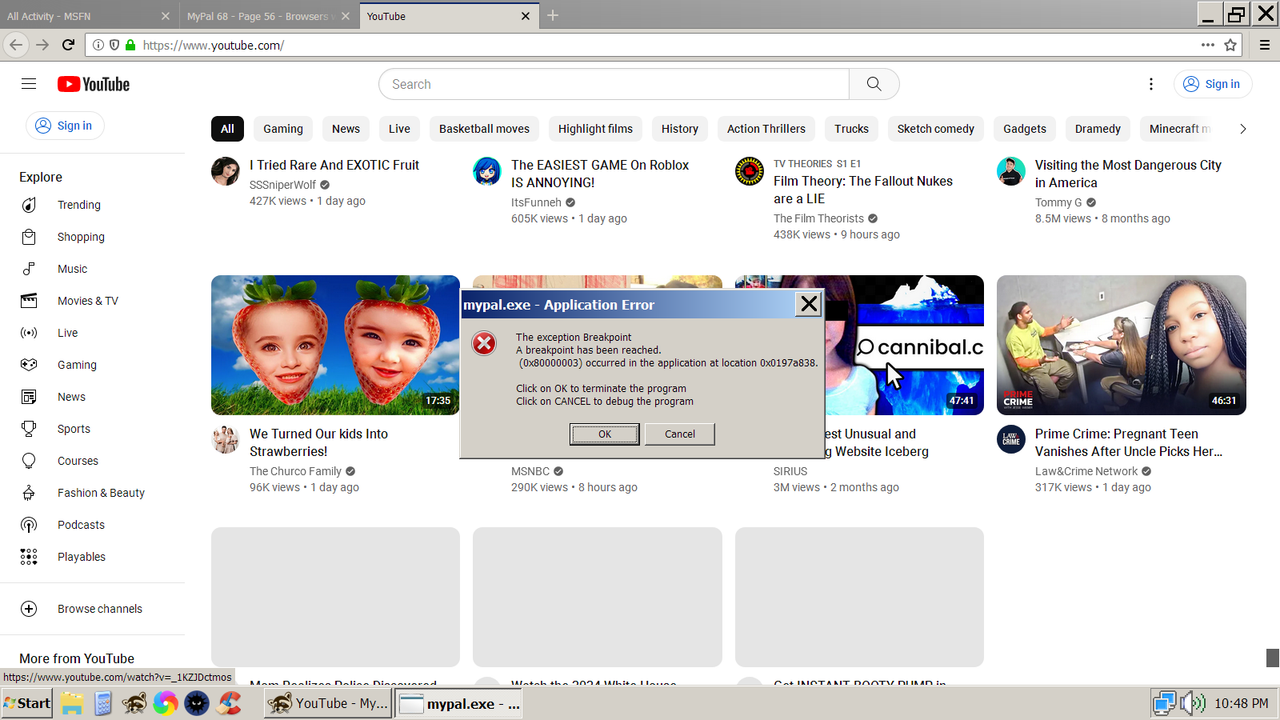Click the green padlock in the address bar
Screen dimensions: 1280x720
[130, 45]
